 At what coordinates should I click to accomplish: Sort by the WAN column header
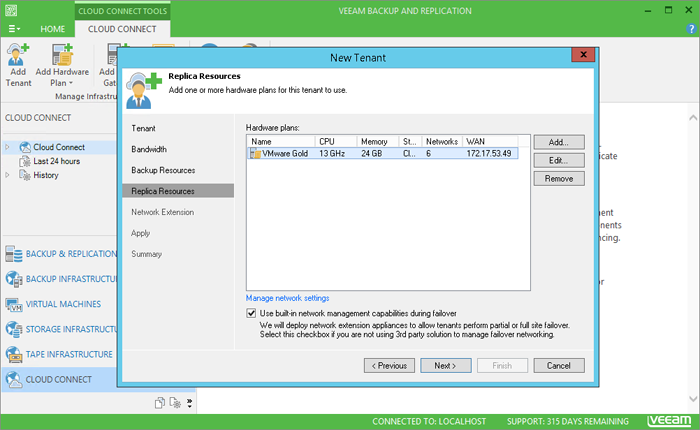pyautogui.click(x=491, y=142)
